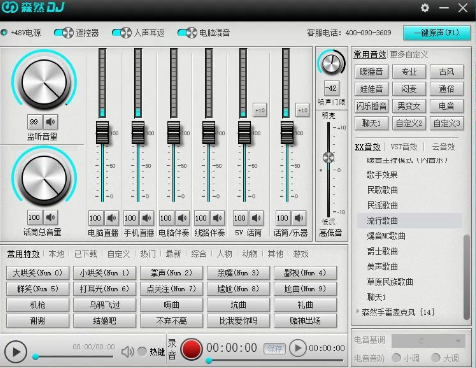
Task: Click the 噪声门限 value field -42
Action: [x=332, y=88]
